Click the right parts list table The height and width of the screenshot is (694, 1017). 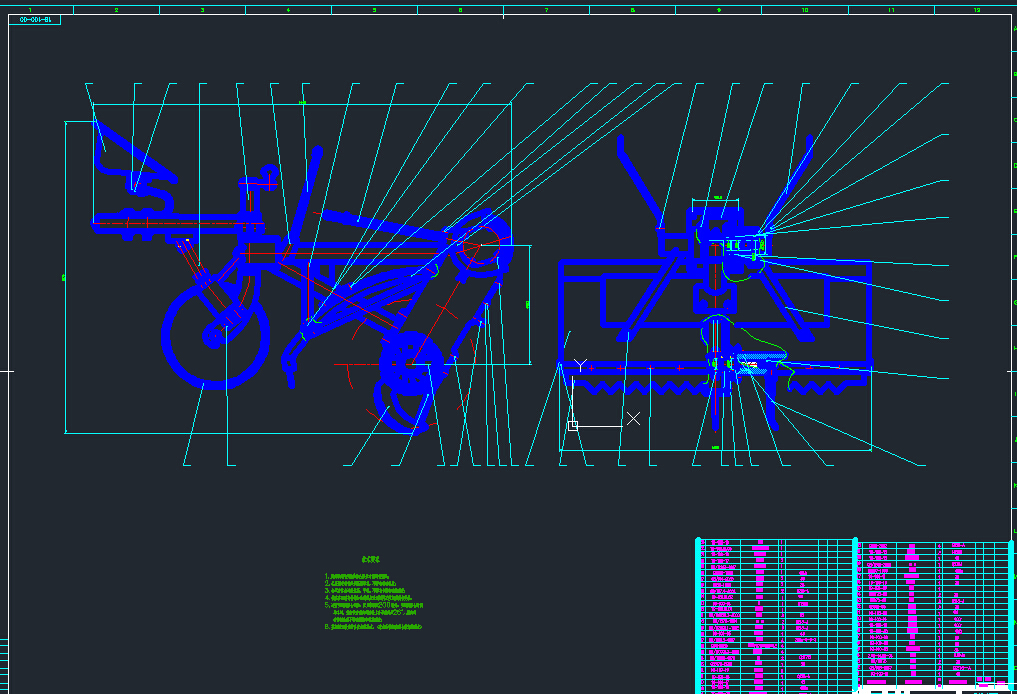pos(934,616)
